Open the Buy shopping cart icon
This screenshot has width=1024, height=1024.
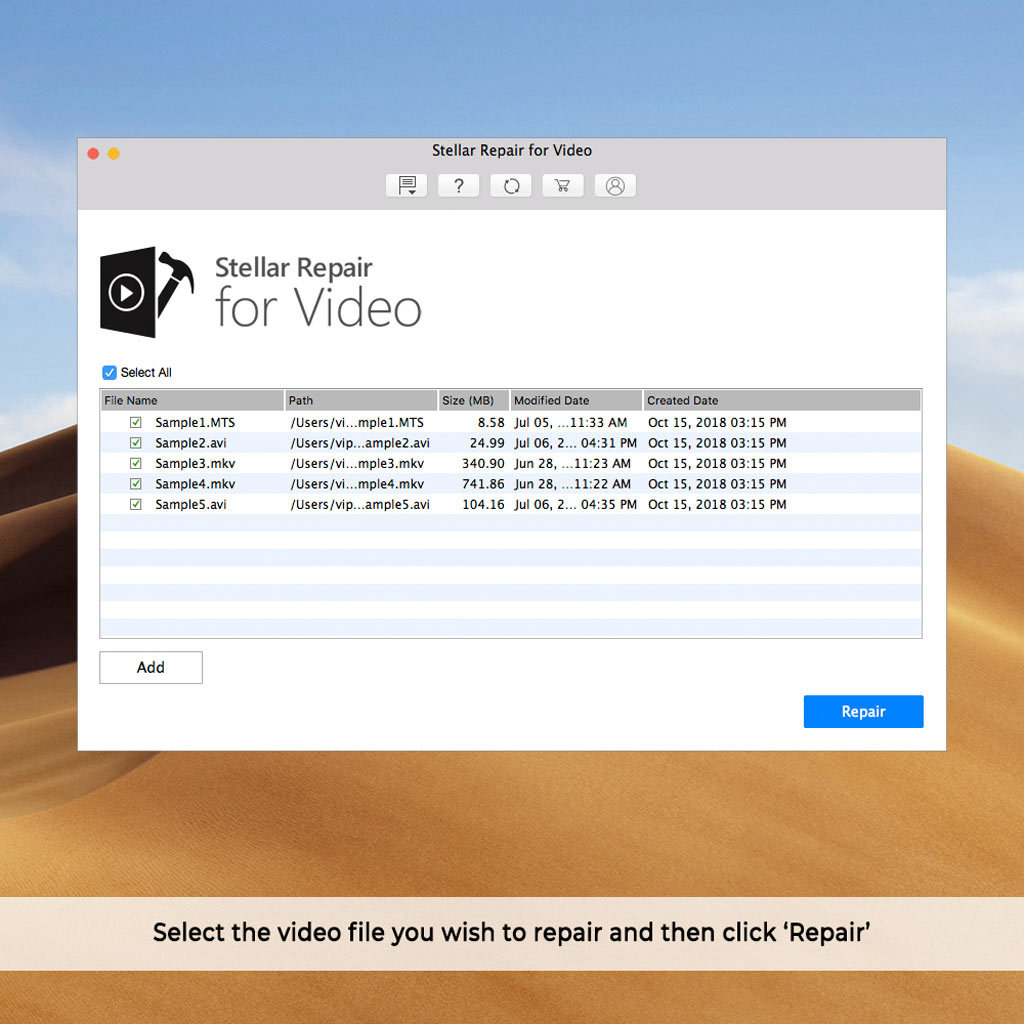[x=563, y=185]
